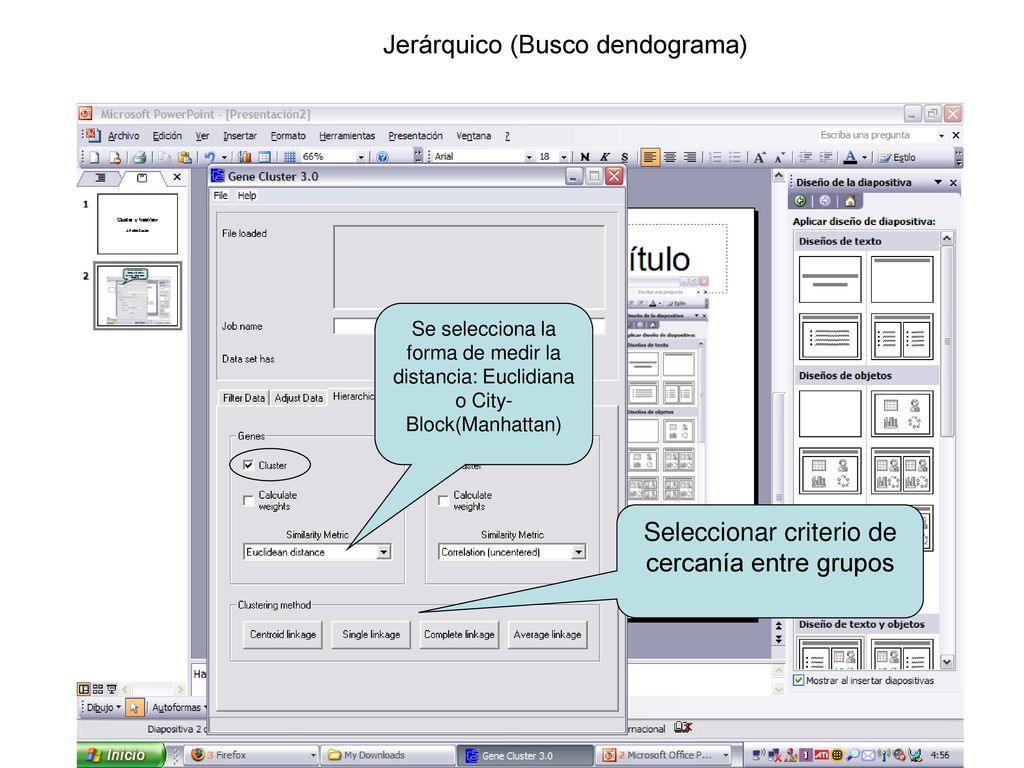Click the Print icon in PowerPoint toolbar

139,157
